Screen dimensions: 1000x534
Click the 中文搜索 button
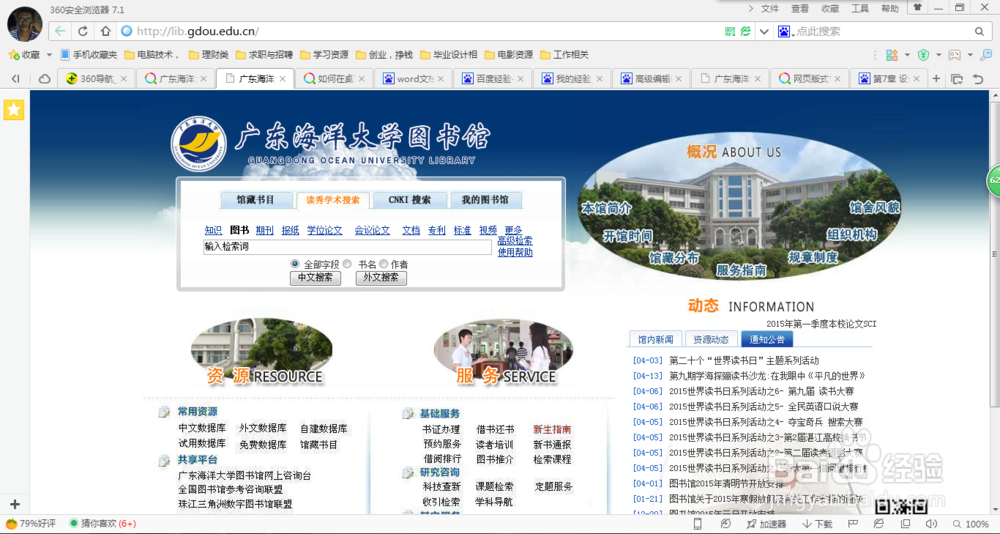coord(315,278)
